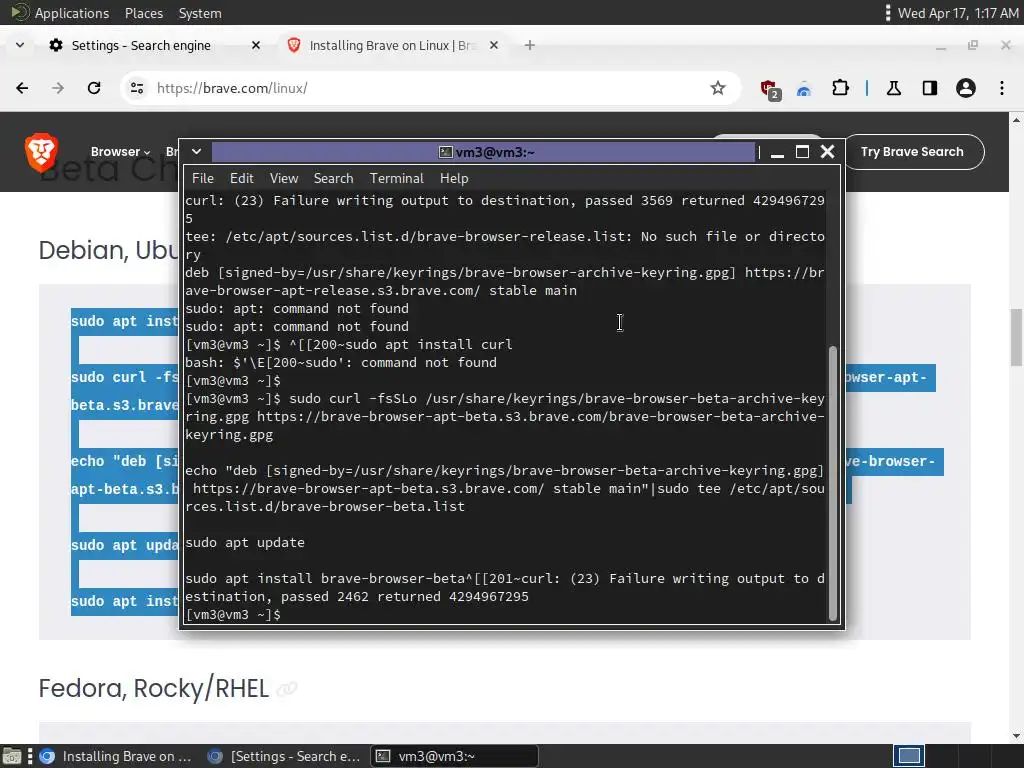Close the Installing Brave on Linux tab
Image resolution: width=1024 pixels, height=768 pixels.
pyautogui.click(x=494, y=45)
